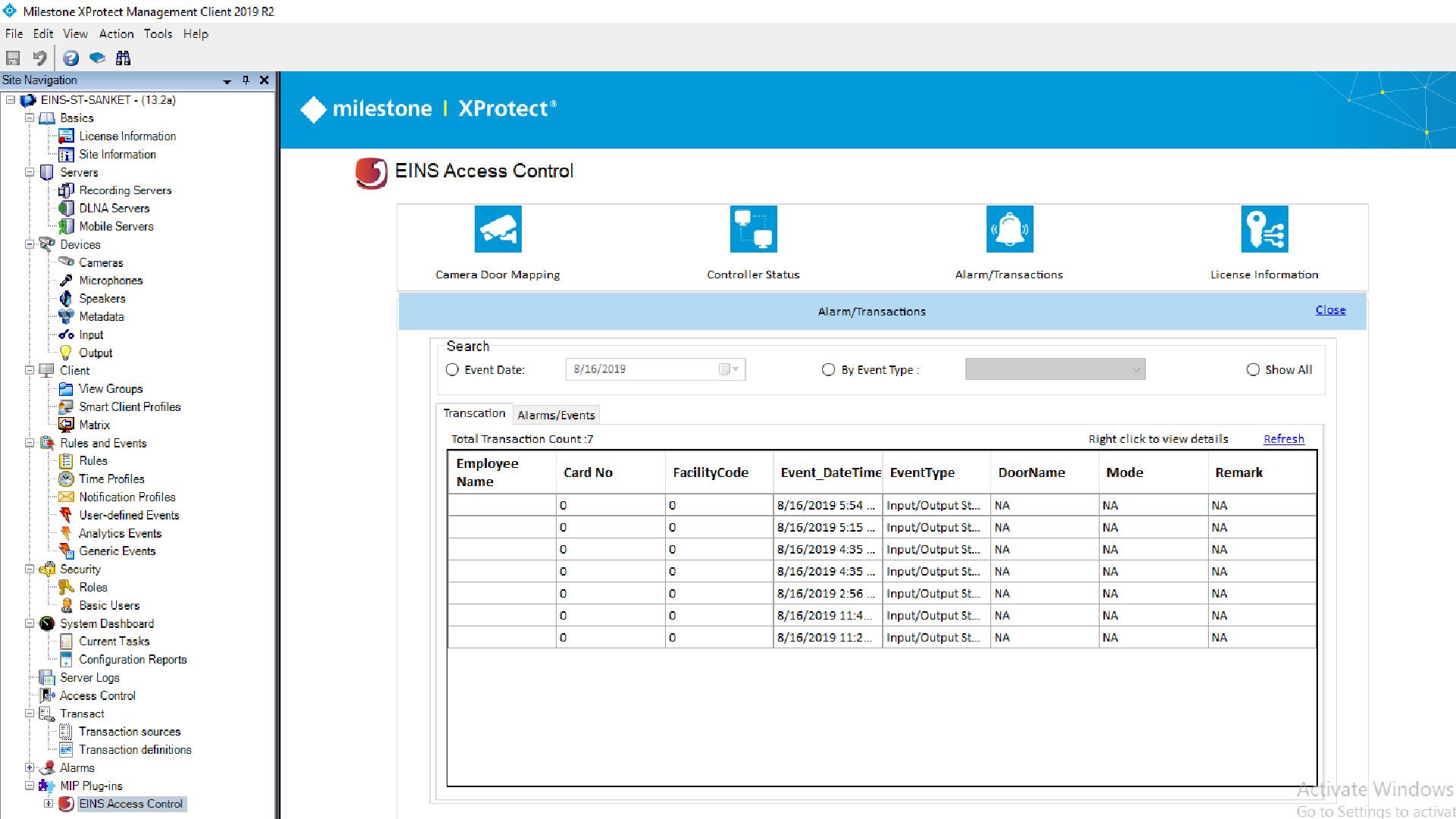Open Mobile Servers node
1456x819 pixels.
tap(116, 227)
